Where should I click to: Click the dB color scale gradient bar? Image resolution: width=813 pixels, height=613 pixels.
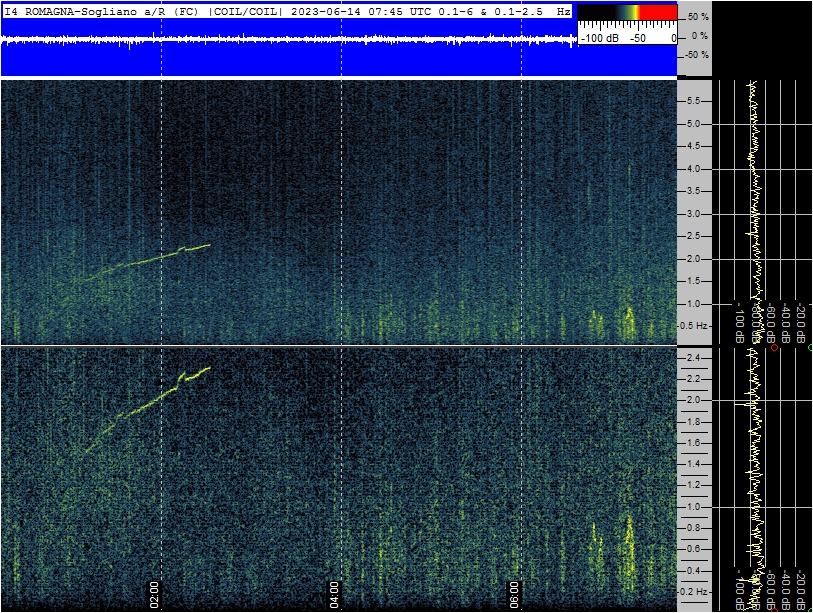pos(627,12)
